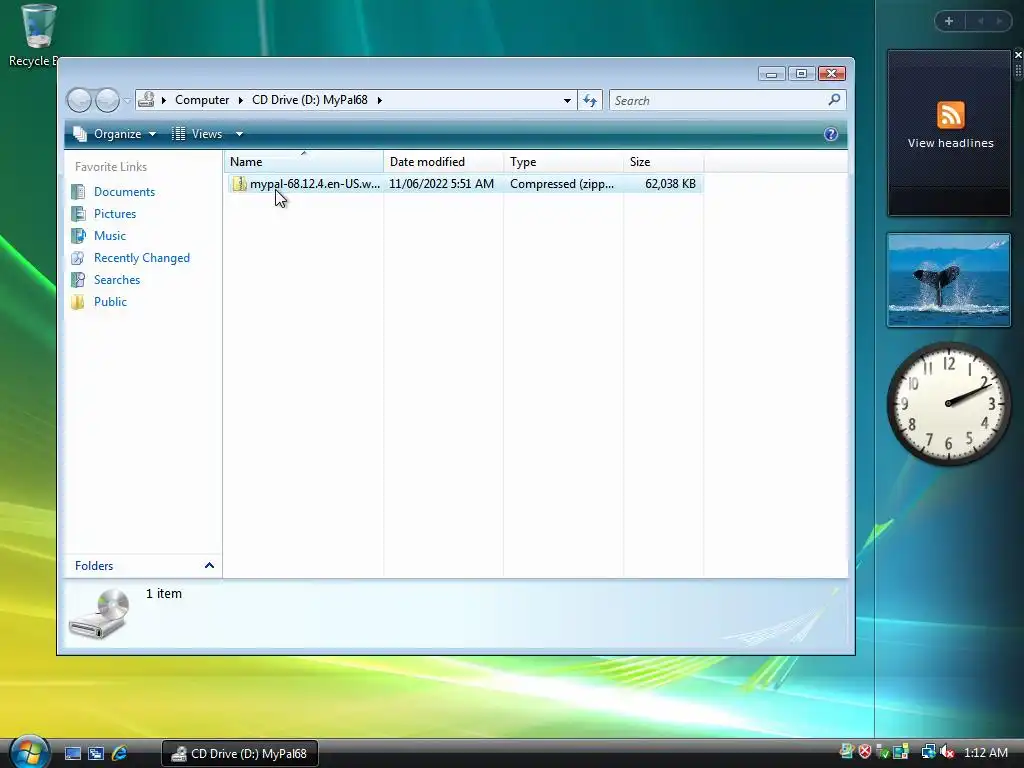
Task: Open the recent pages dropdown arrow
Action: pos(127,101)
